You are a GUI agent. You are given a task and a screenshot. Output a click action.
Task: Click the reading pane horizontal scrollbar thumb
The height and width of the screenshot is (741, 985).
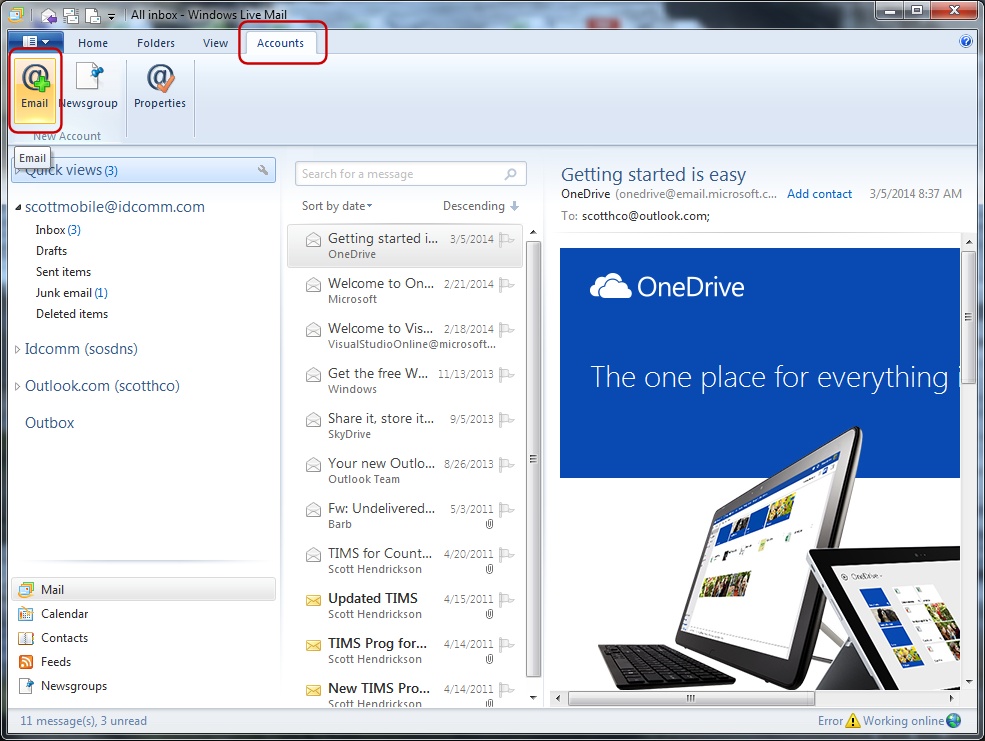click(691, 698)
